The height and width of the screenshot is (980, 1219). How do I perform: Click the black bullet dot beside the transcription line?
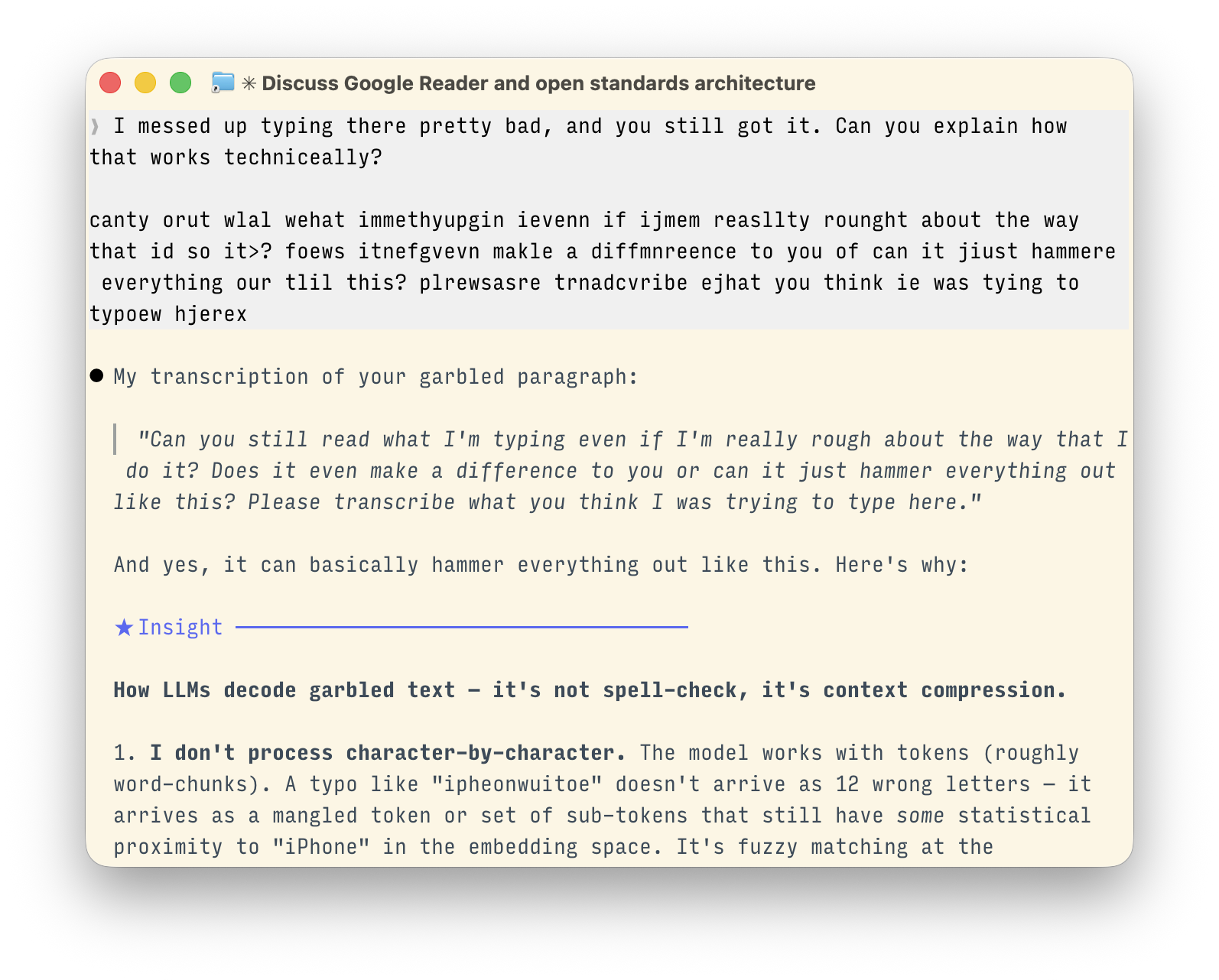(95, 375)
